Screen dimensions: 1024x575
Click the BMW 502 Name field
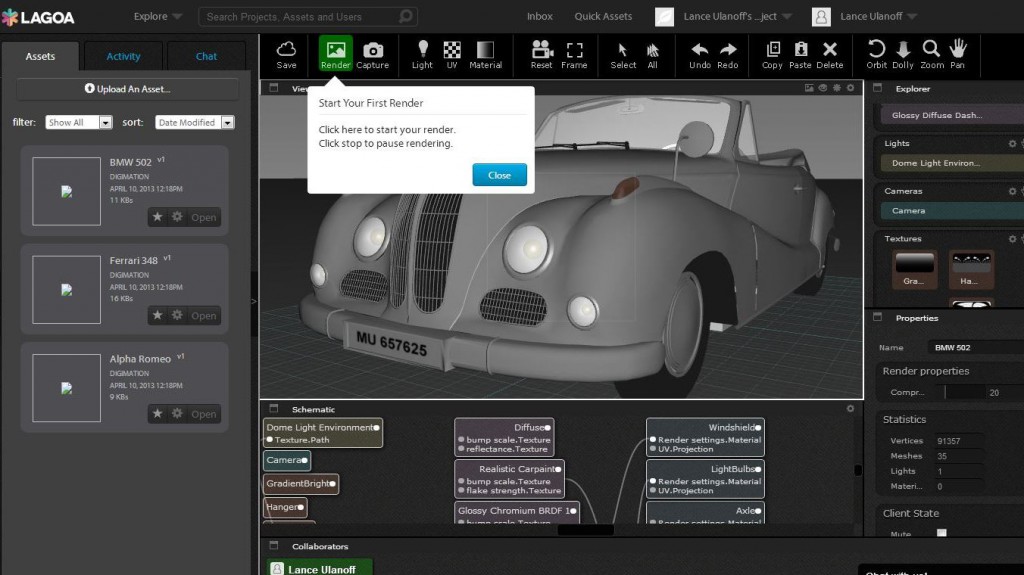pos(976,347)
